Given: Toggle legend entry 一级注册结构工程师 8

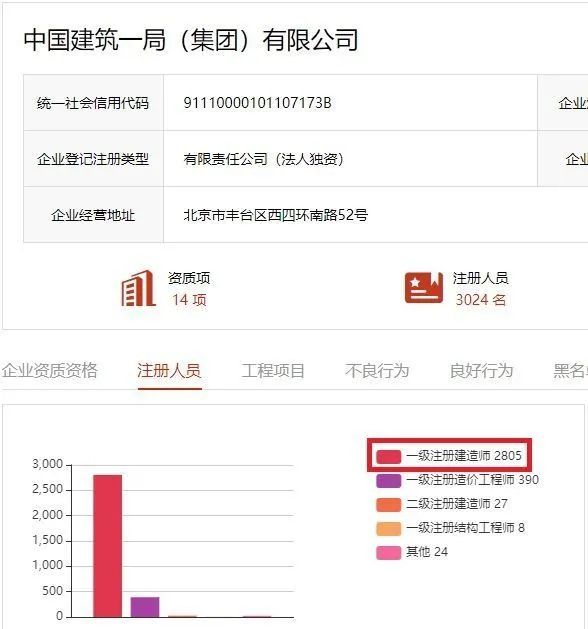Looking at the screenshot, I should tap(450, 528).
